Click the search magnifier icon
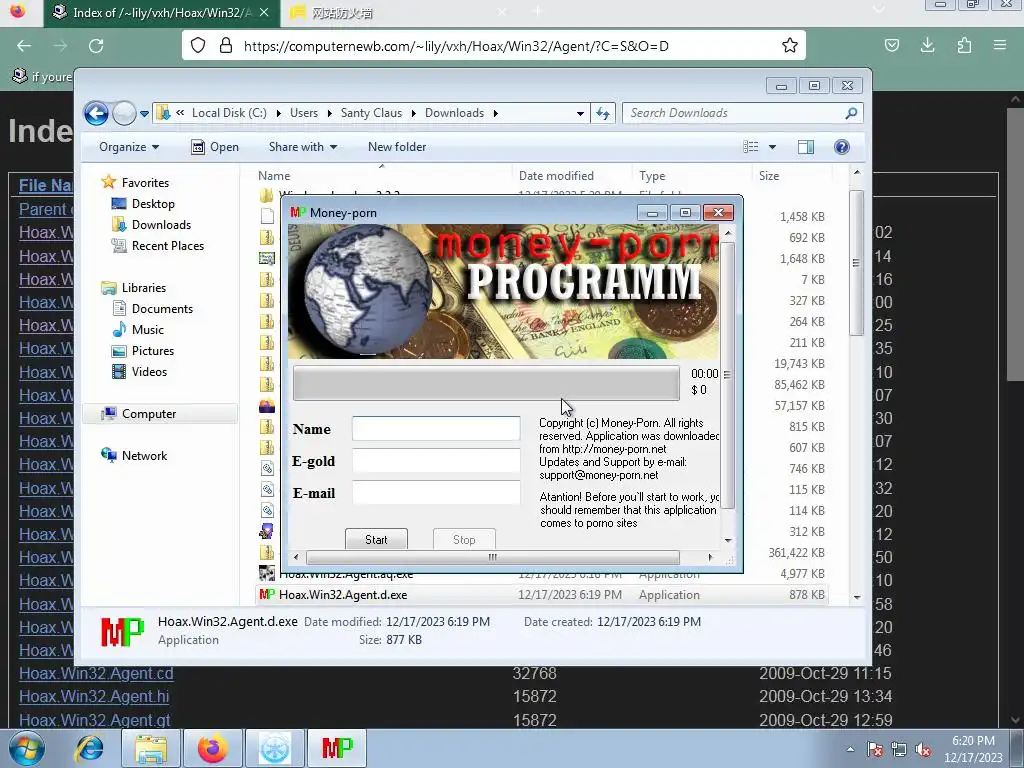This screenshot has width=1024, height=768. [x=851, y=114]
